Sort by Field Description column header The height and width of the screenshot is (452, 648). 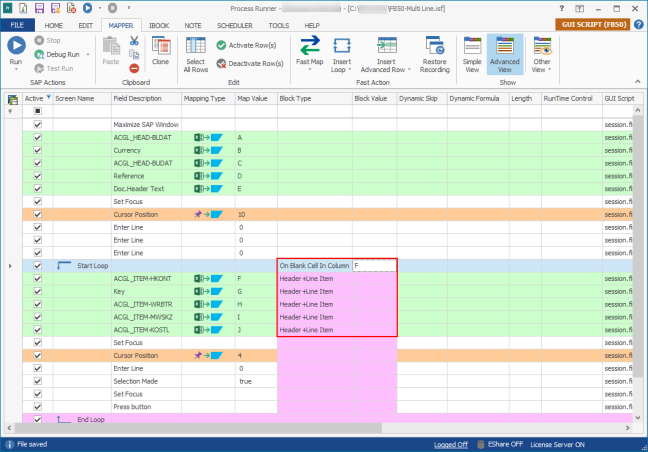[147, 99]
